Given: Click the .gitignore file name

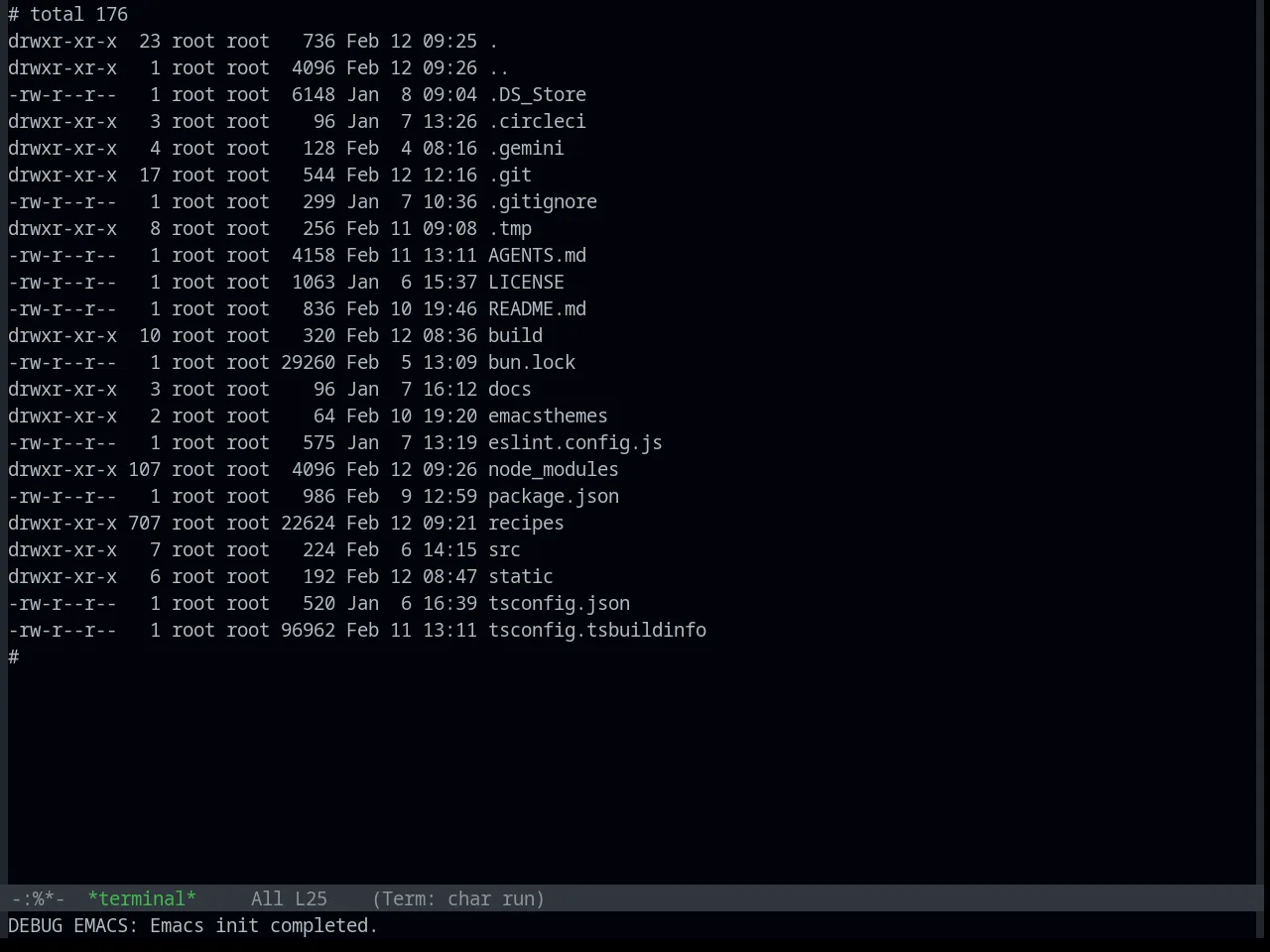Looking at the screenshot, I should click(x=543, y=201).
